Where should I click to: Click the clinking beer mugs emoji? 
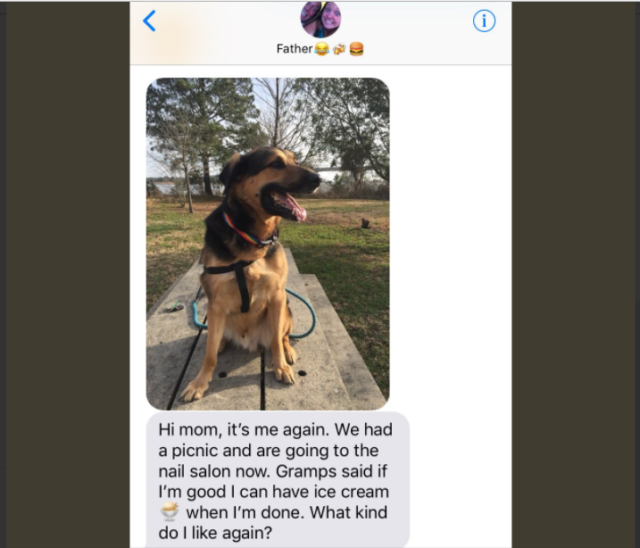339,49
